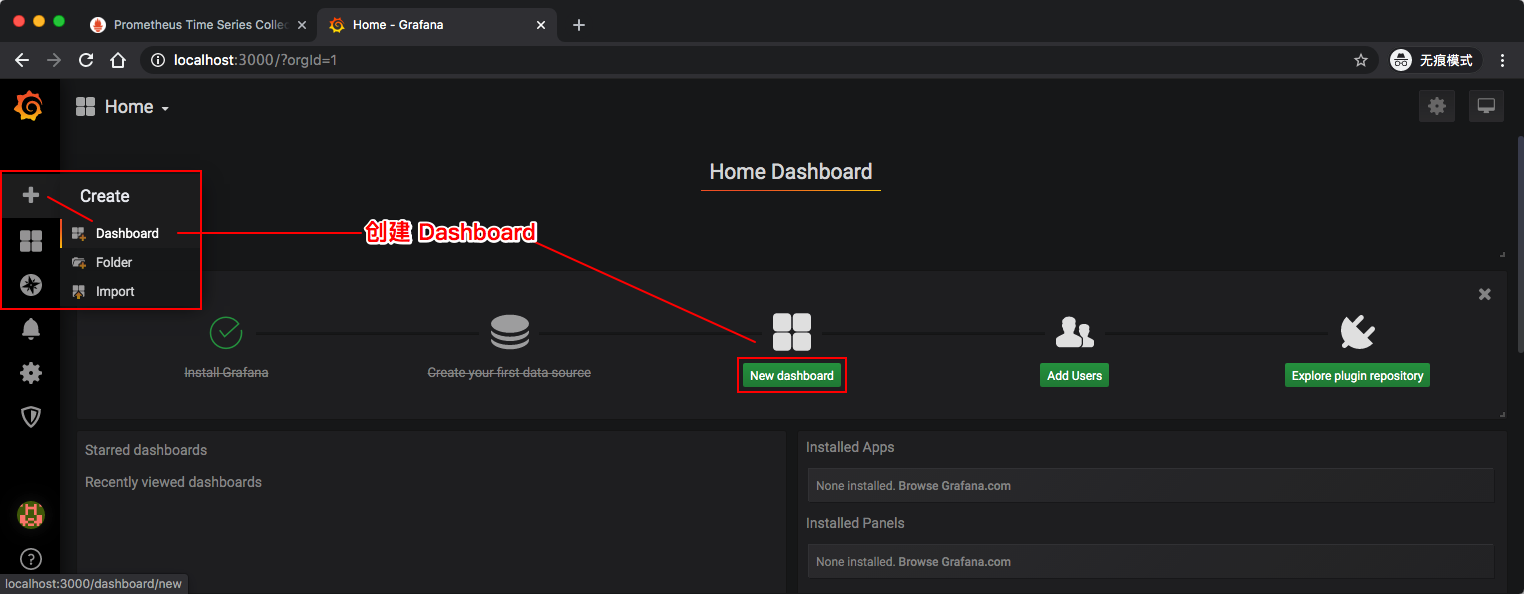
Task: Select Dashboard from the Create menu
Action: 127,233
